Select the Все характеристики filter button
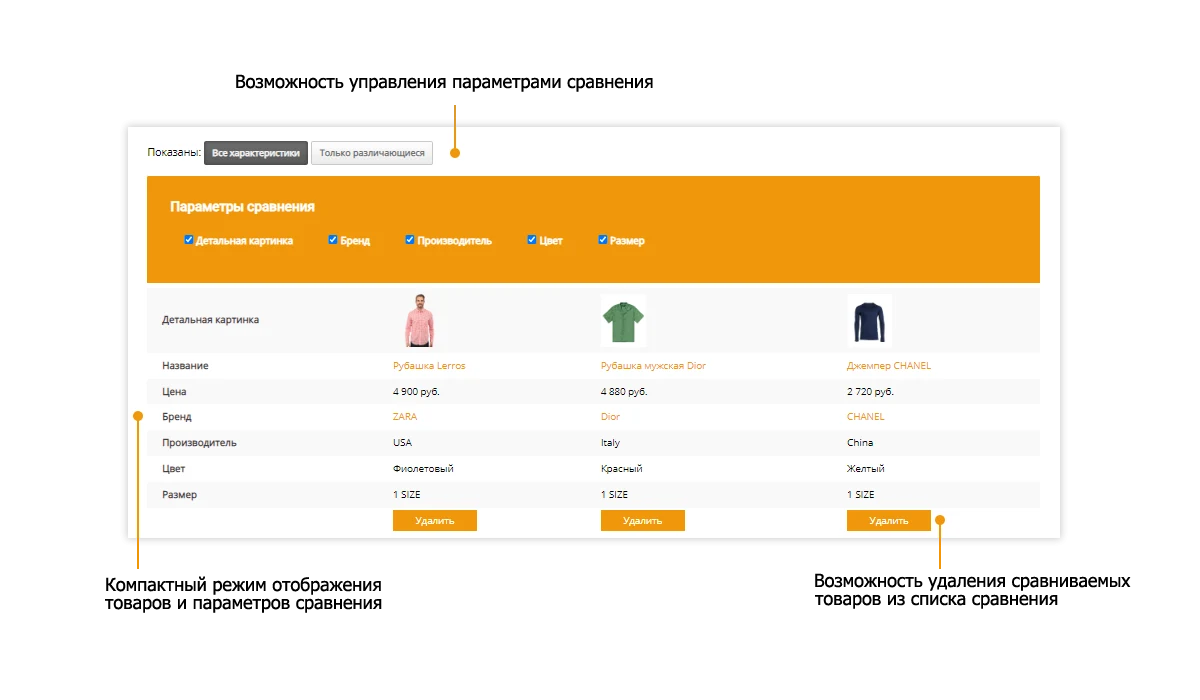The height and width of the screenshot is (700, 1200). tap(256, 153)
